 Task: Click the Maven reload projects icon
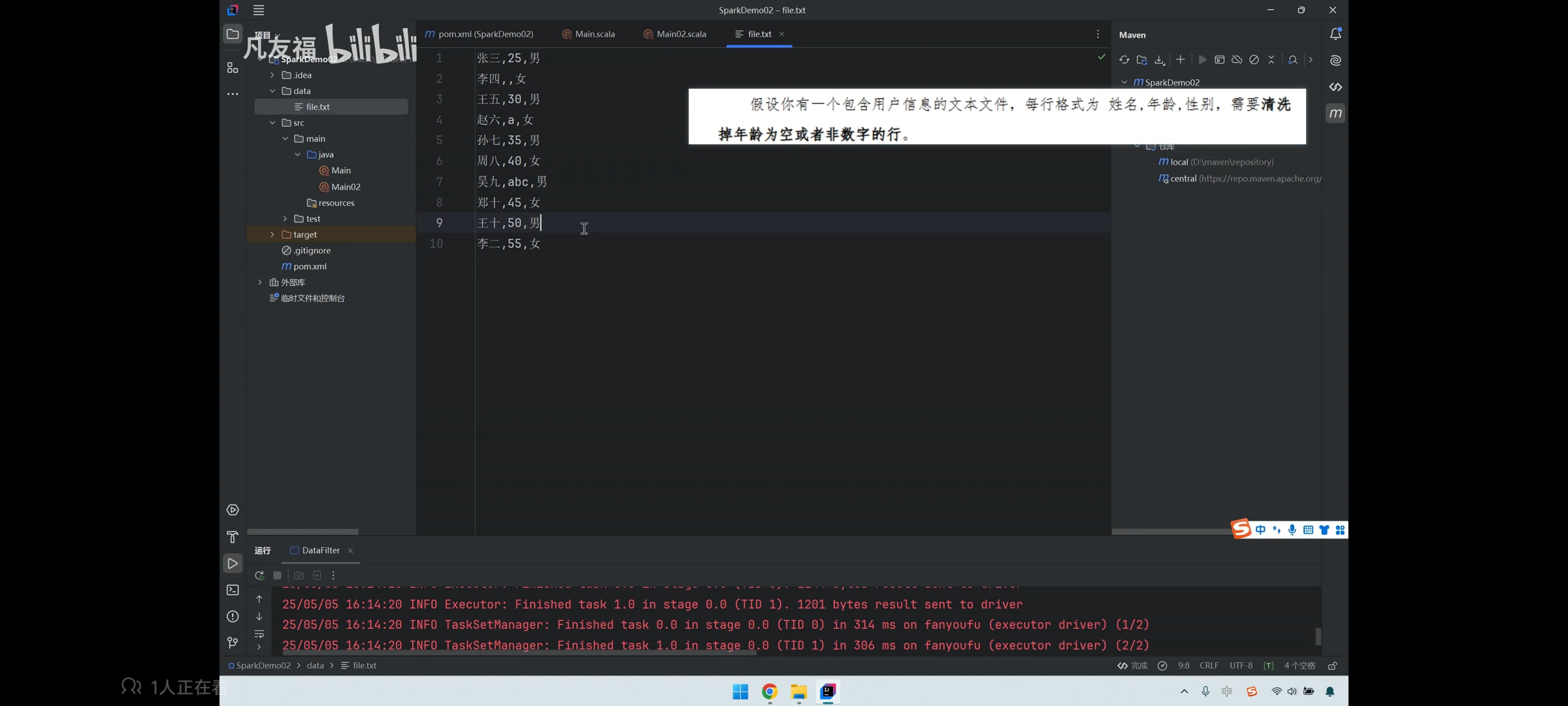(1124, 60)
